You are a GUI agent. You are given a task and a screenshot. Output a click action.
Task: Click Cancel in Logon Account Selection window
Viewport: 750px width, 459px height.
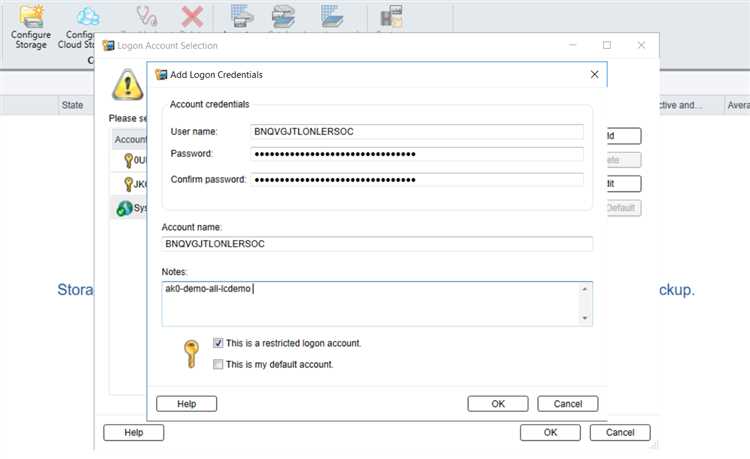tap(620, 432)
